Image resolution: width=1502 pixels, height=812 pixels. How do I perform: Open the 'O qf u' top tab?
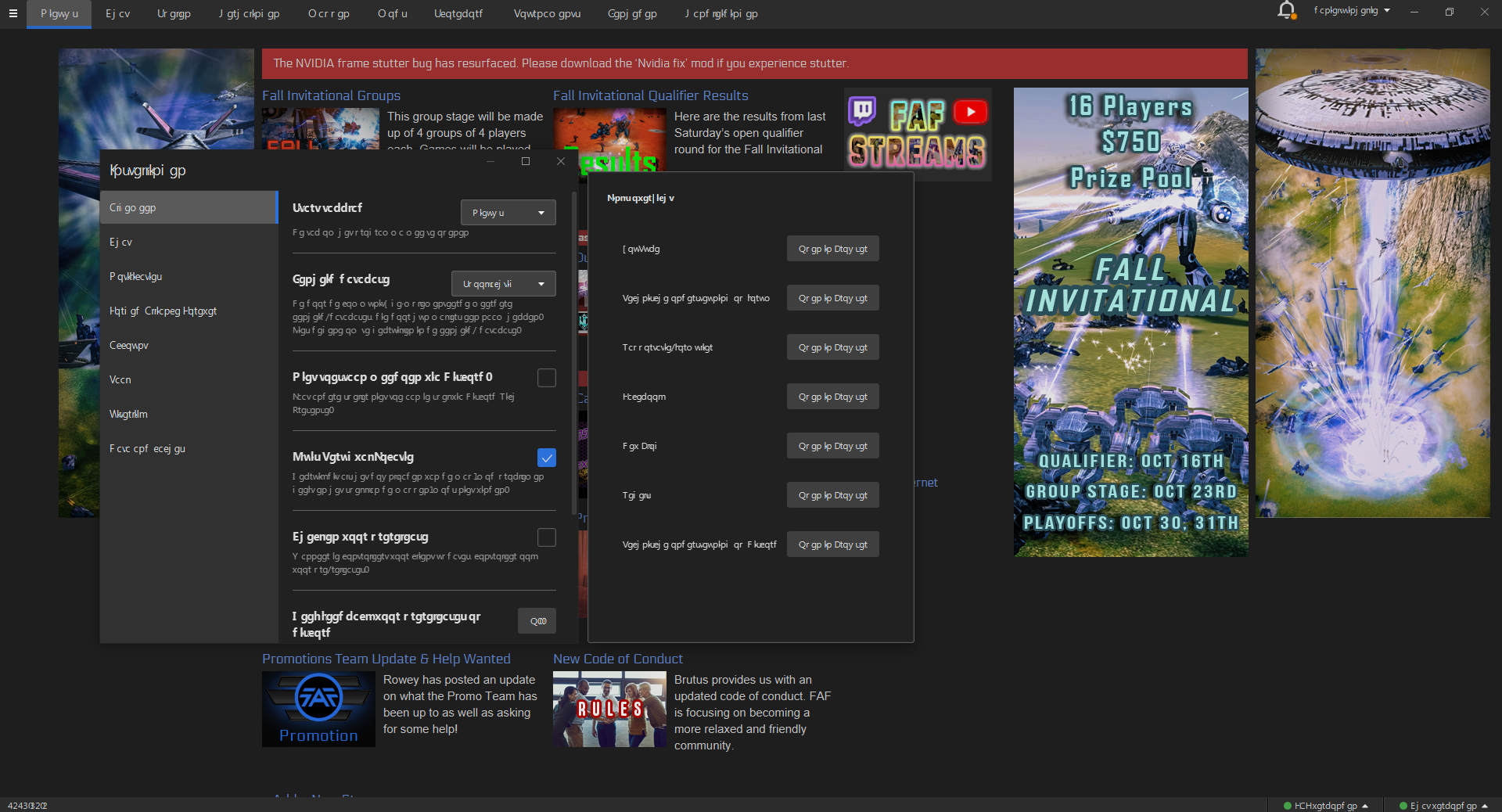tap(393, 14)
